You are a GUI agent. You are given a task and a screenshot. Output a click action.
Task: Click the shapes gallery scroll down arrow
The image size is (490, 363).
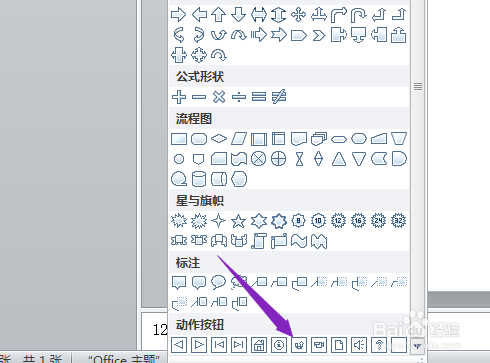pos(418,346)
